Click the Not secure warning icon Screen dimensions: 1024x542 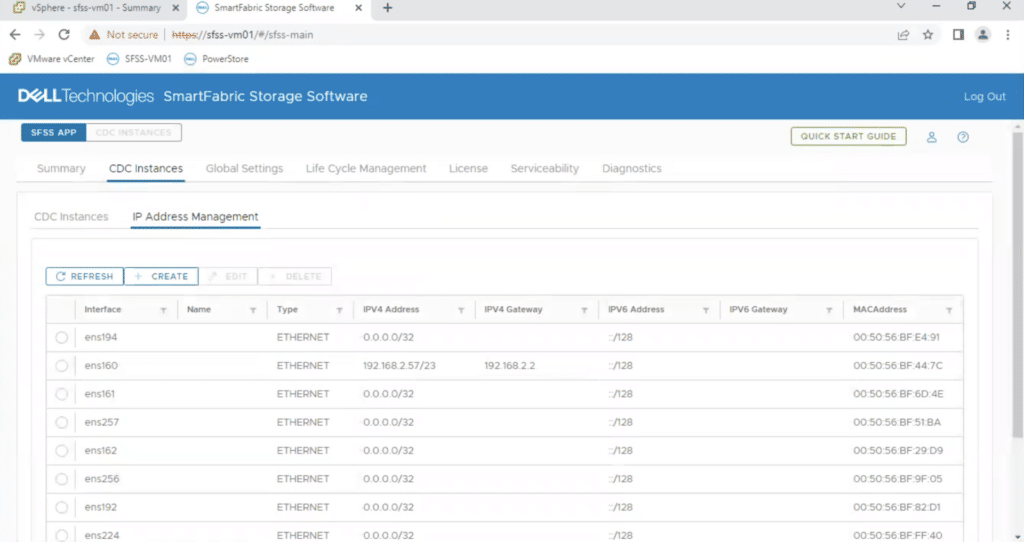coord(95,35)
